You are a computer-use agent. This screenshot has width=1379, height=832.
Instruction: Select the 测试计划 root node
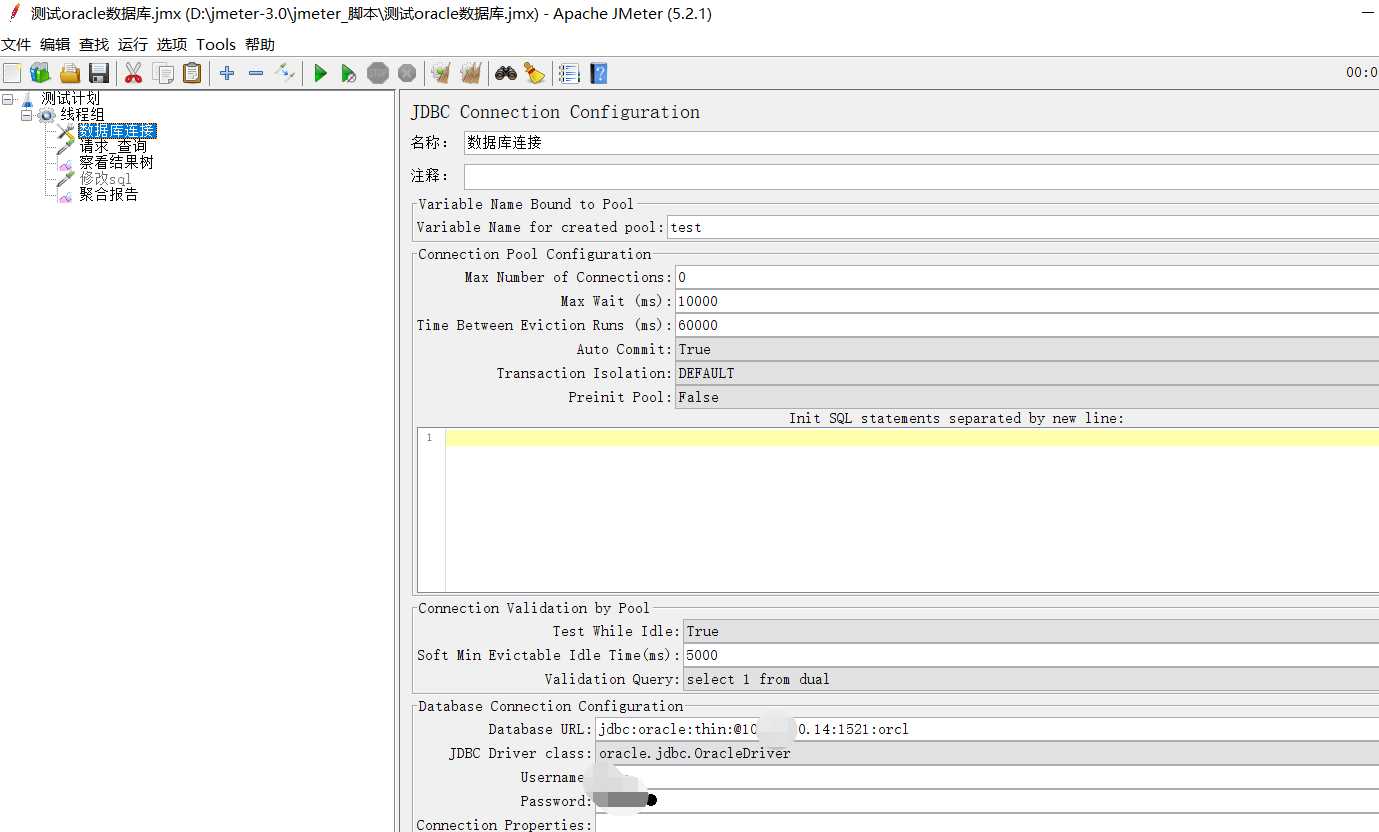point(70,98)
